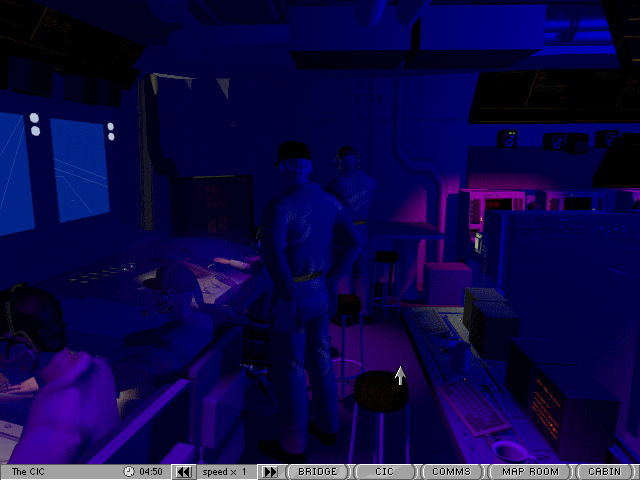Viewport: 640px width, 480px height.
Task: Click the dark round stool in foreground
Action: tap(381, 392)
